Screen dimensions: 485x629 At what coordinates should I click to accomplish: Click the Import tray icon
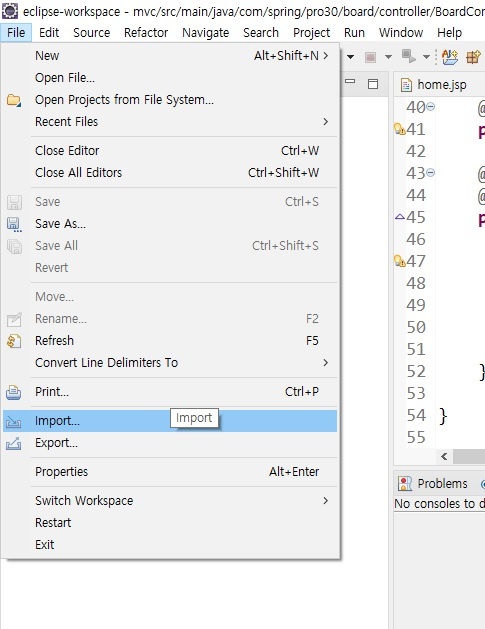click(14, 421)
